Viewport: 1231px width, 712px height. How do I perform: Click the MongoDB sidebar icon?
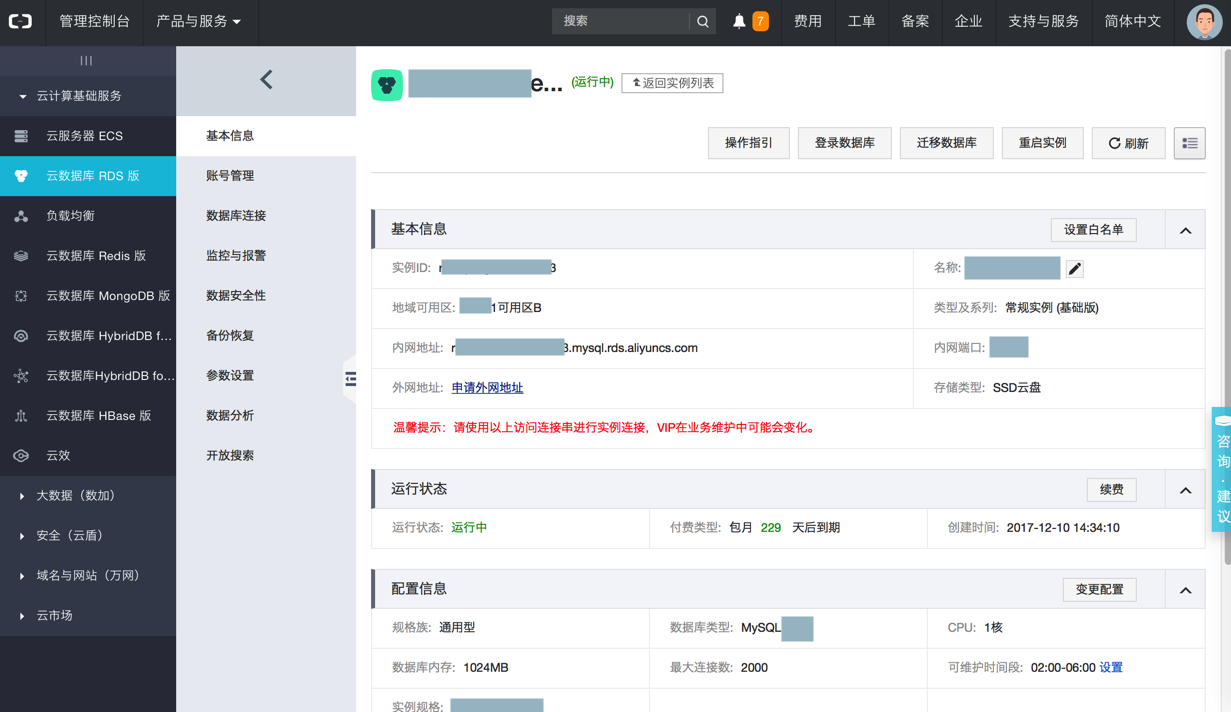21,296
